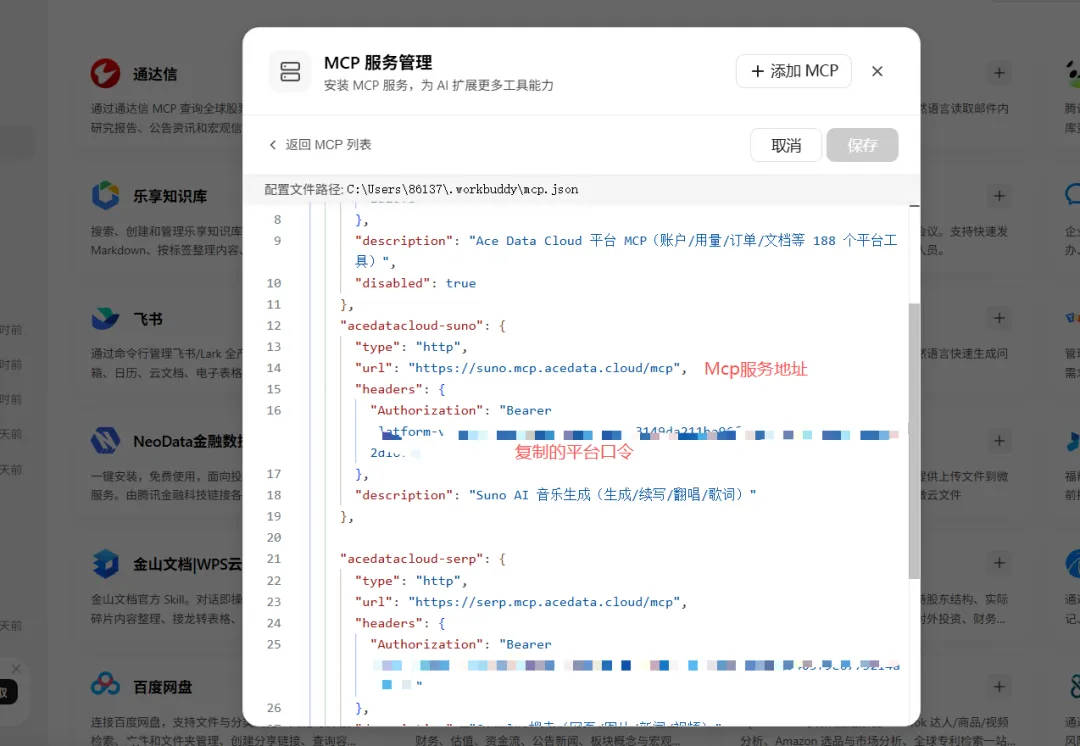Click the 保存 button
The width and height of the screenshot is (1080, 746).
[x=862, y=145]
